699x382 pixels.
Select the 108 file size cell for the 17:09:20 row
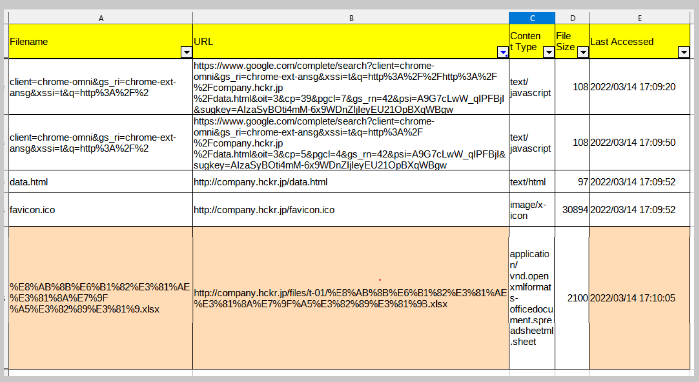[x=572, y=86]
